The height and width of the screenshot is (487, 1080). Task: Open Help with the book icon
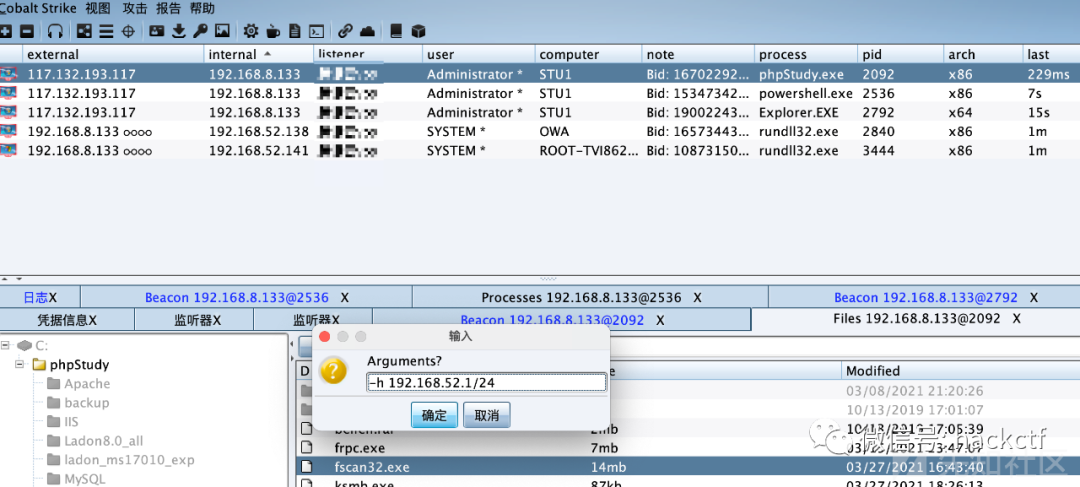pos(396,31)
